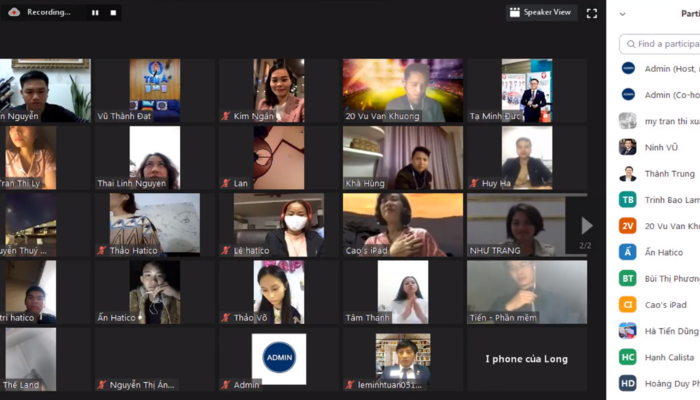This screenshot has height=400, width=700.
Task: Click the HC avatar for Hạnh Calista
Action: tap(627, 357)
